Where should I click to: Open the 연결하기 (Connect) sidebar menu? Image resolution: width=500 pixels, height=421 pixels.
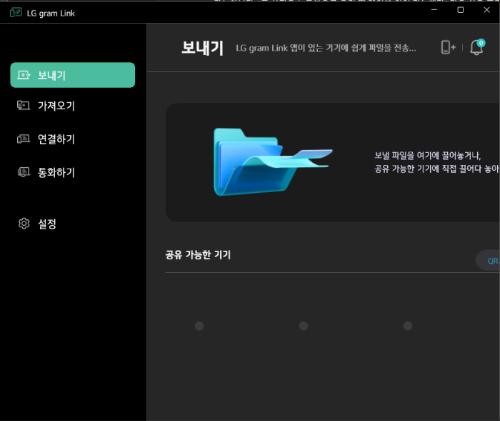[x=73, y=139]
